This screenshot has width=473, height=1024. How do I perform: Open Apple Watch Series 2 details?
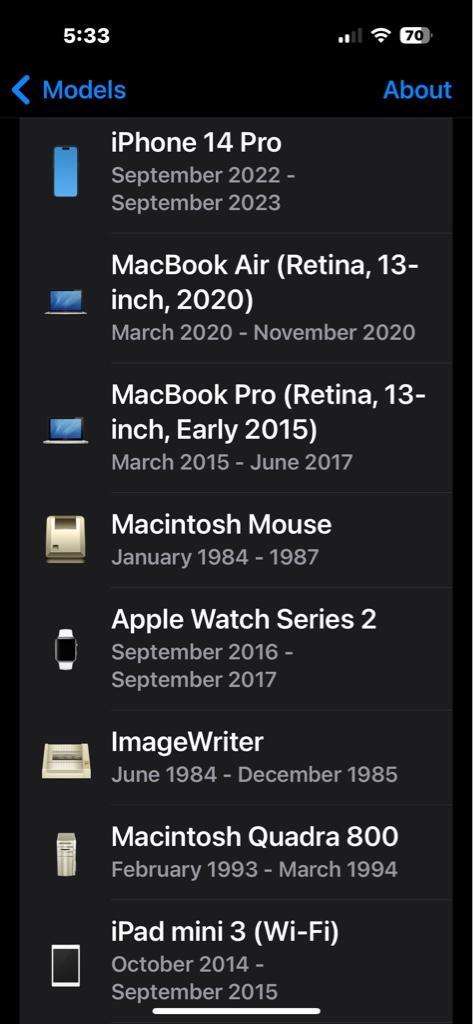236,648
